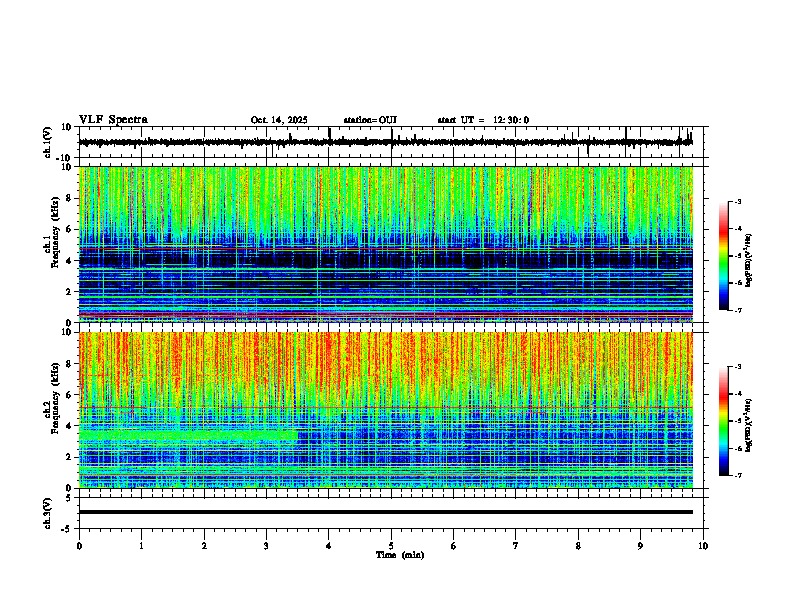Click time-axis tick label "9"
Image resolution: width=792 pixels, height=612 pixels.
point(640,546)
